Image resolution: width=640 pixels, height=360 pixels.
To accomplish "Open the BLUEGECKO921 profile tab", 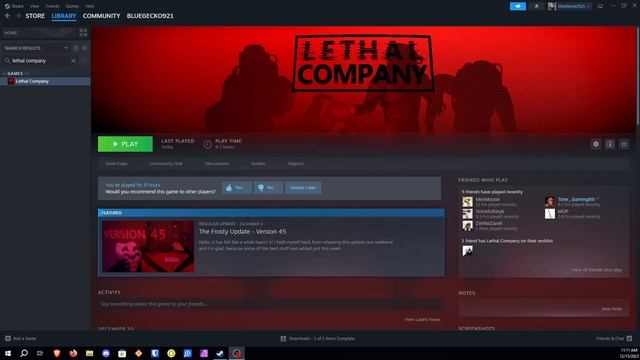I will click(150, 16).
